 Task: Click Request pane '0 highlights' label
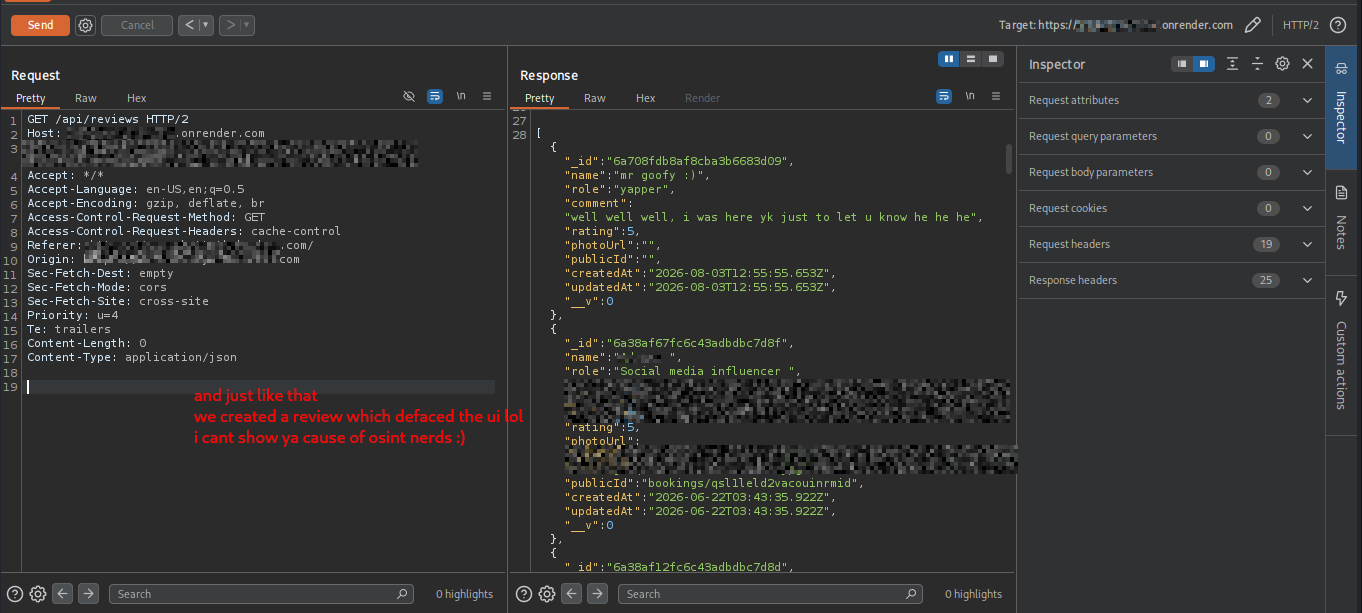click(x=464, y=594)
